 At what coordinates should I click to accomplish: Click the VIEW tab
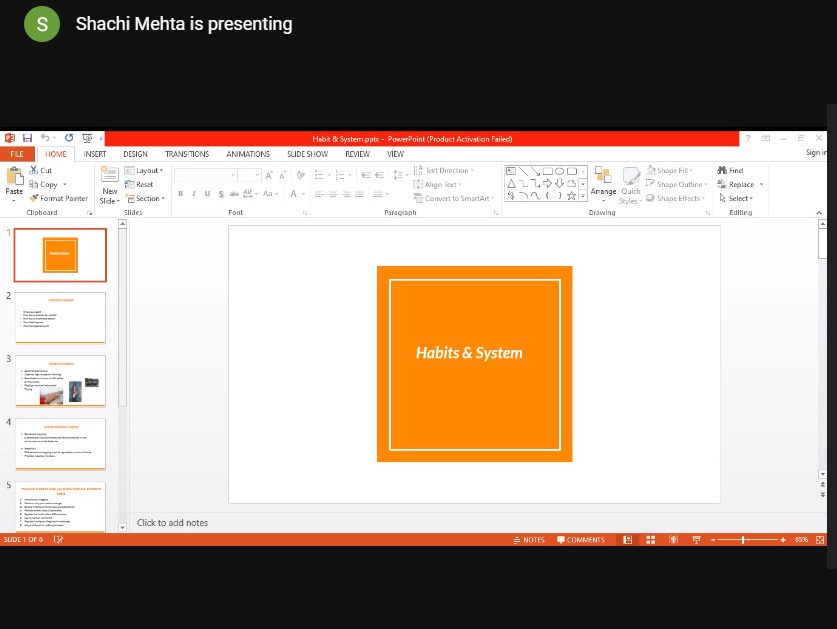click(395, 154)
